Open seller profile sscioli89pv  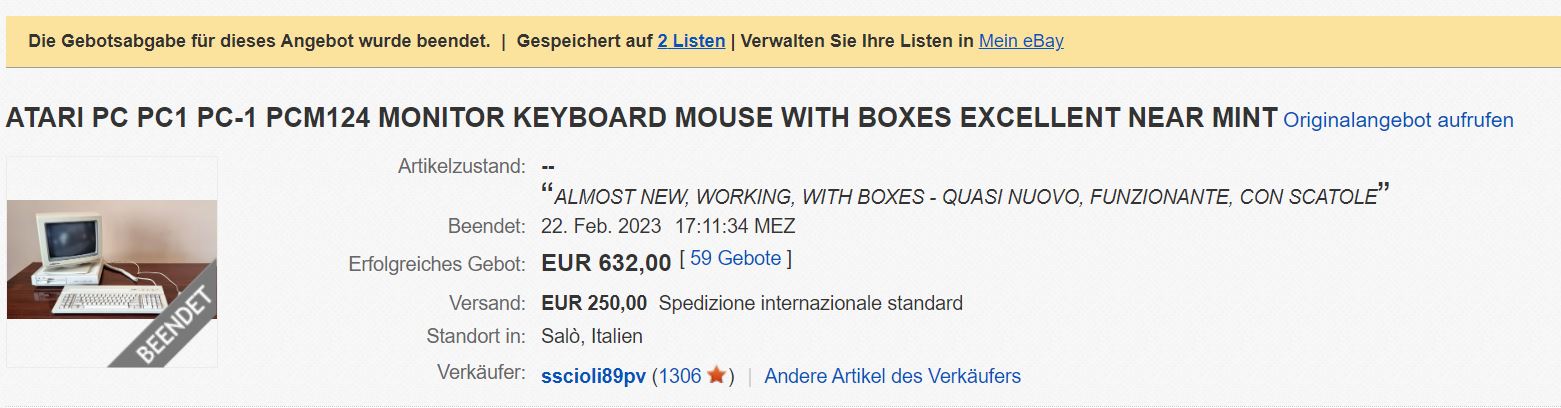[593, 376]
